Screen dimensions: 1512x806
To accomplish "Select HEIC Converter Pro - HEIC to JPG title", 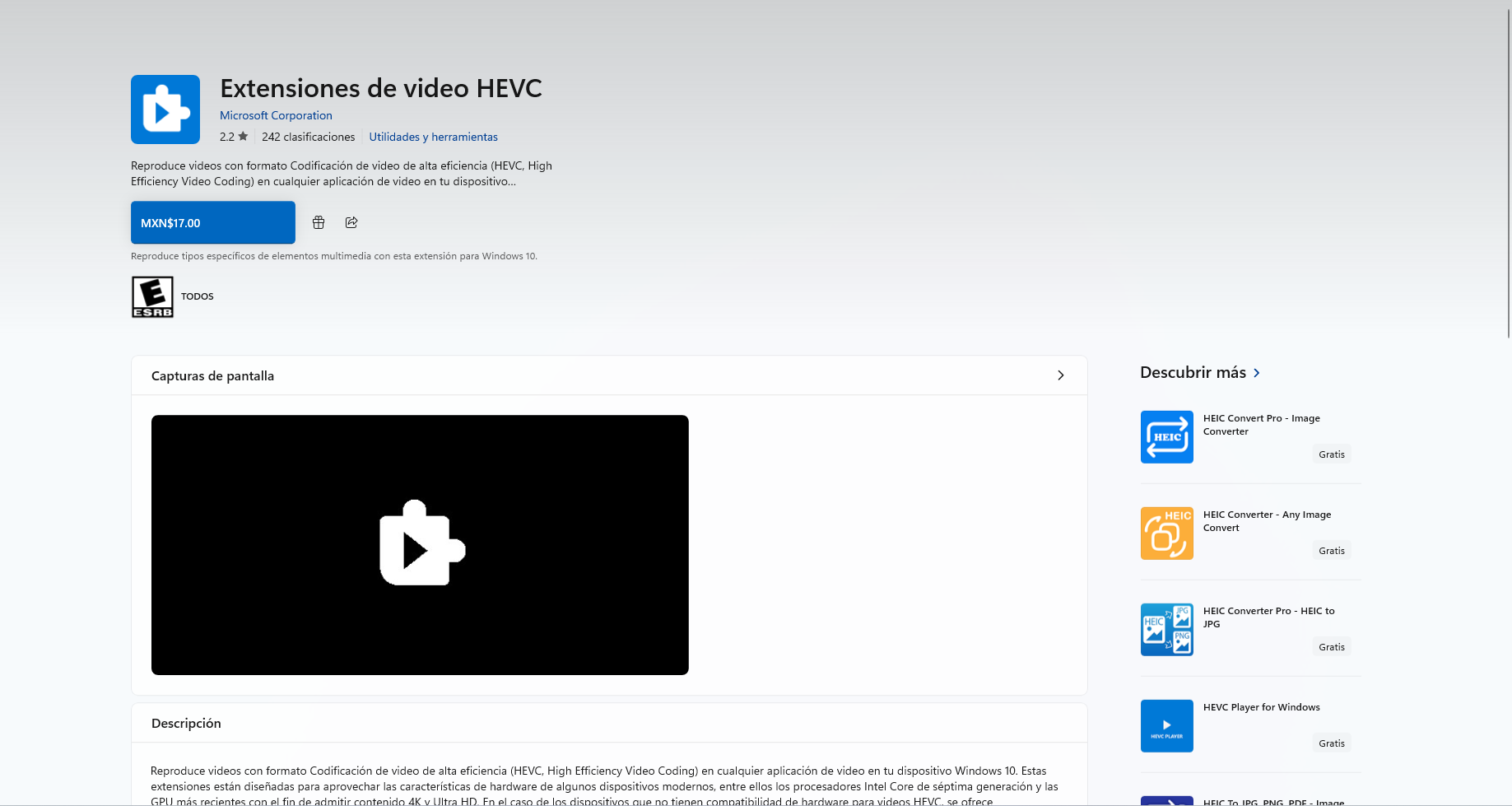I will [1268, 617].
